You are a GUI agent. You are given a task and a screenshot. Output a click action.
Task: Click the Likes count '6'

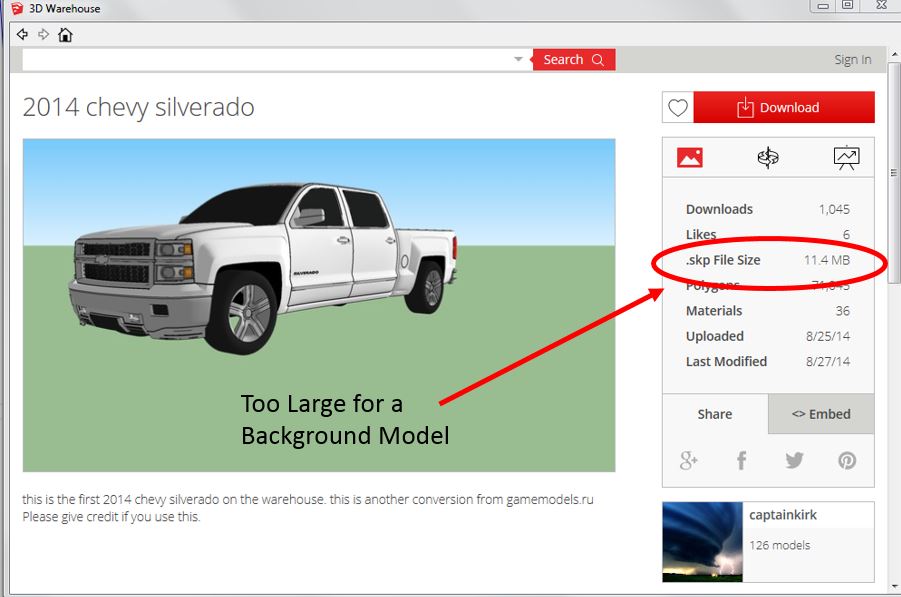pos(846,234)
